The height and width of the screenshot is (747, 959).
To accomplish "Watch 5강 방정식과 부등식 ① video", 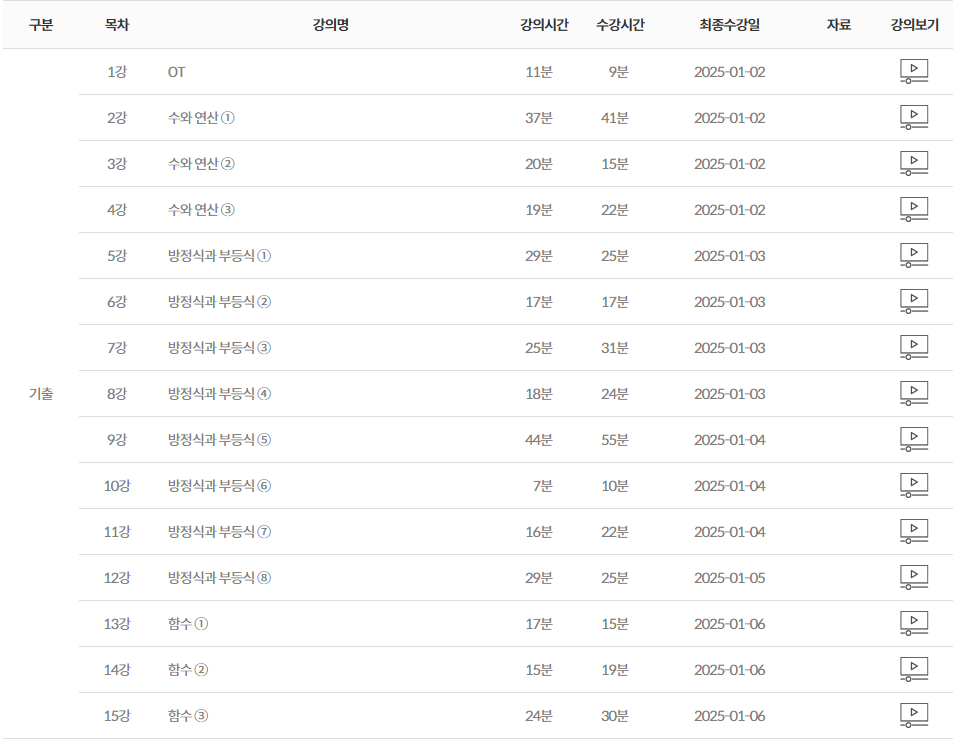I will tap(914, 256).
